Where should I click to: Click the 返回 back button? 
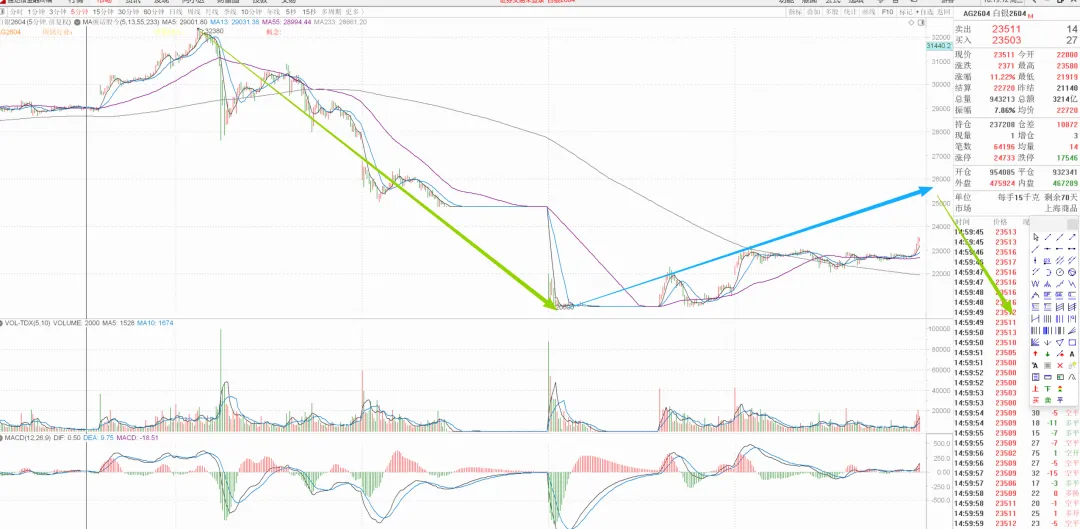(943, 12)
